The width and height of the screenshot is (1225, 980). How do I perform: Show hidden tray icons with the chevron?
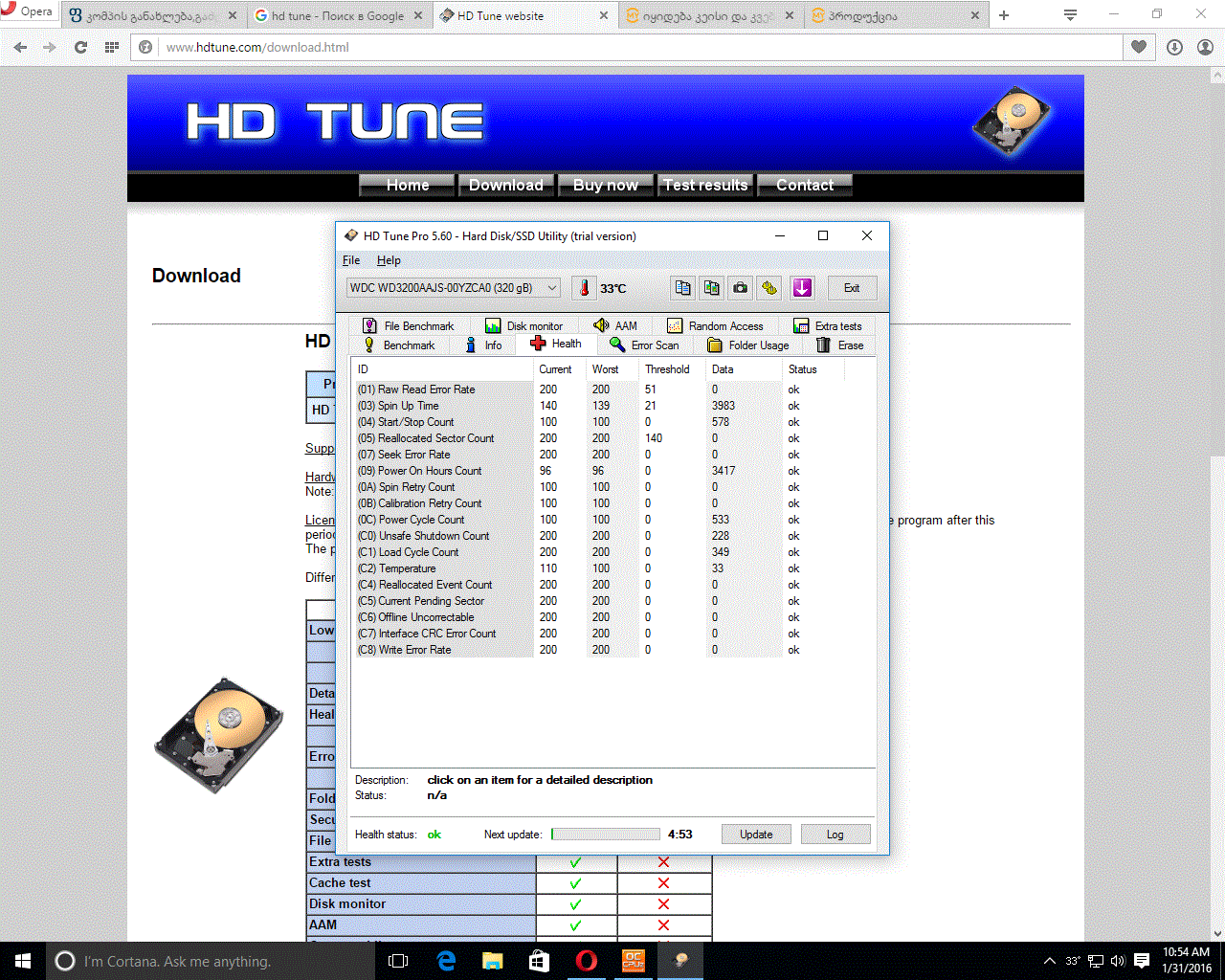tap(1049, 961)
